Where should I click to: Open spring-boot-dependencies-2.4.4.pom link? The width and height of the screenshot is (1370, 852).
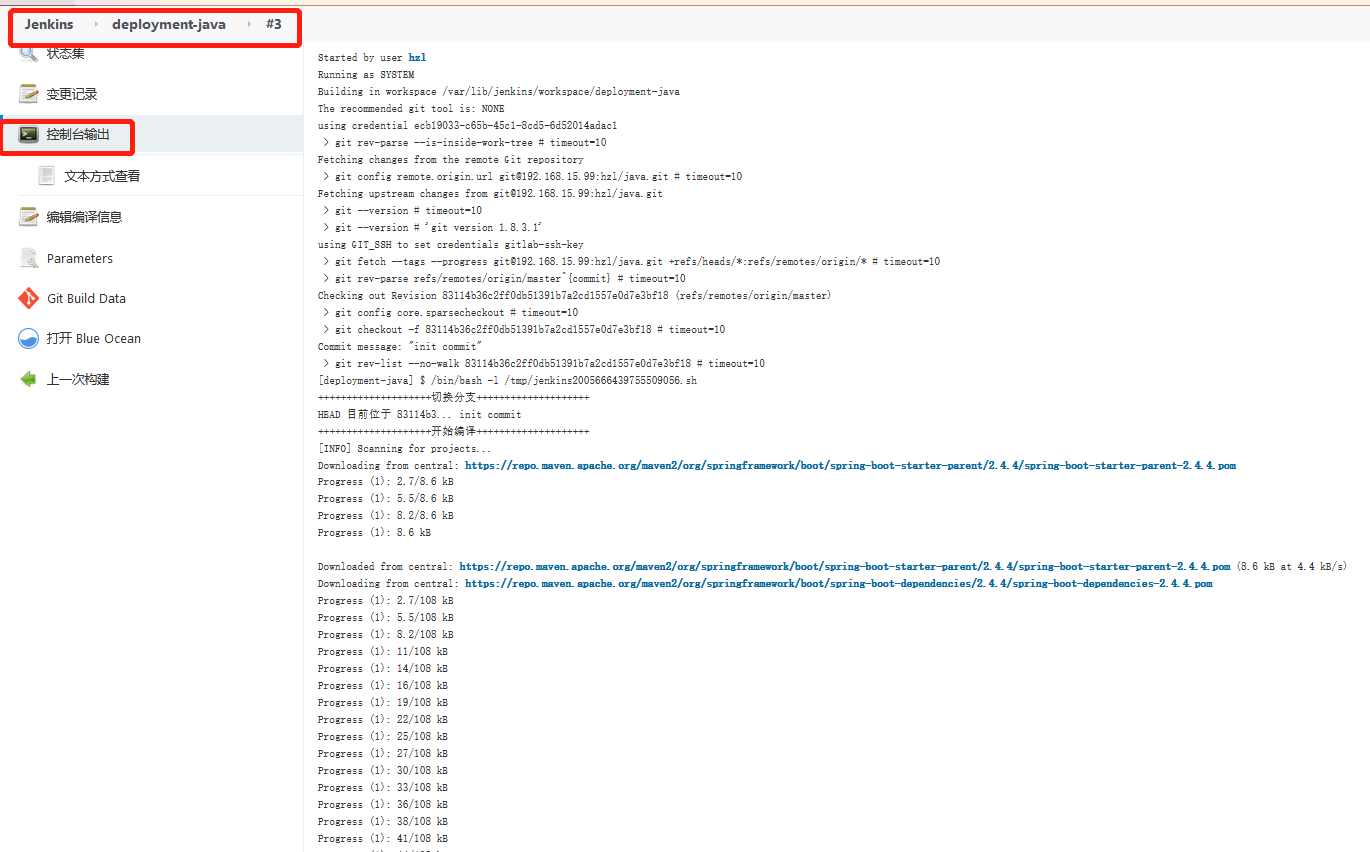(x=839, y=584)
